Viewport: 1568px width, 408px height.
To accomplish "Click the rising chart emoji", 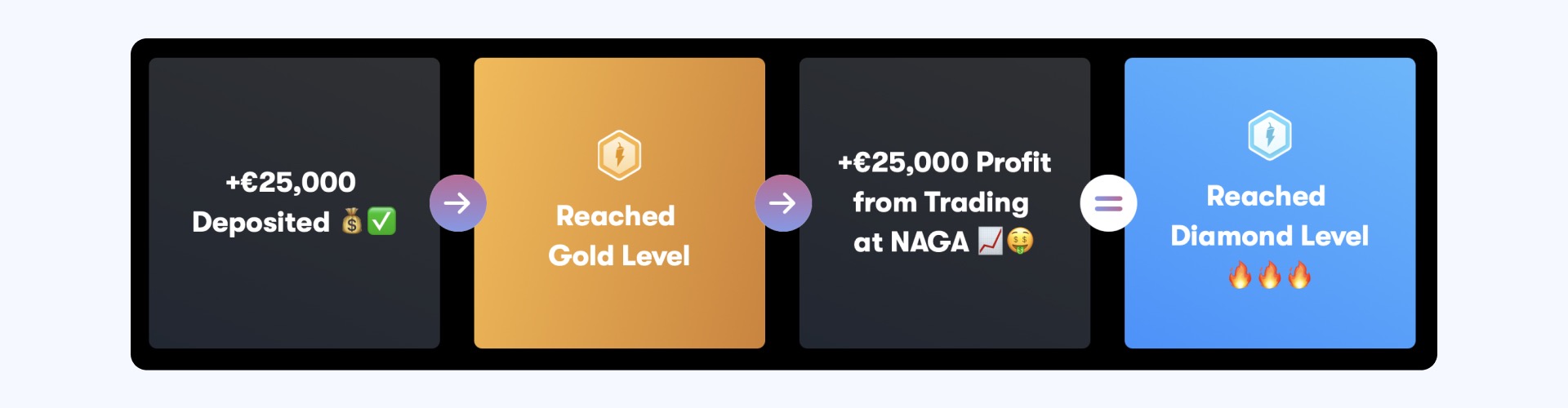I will tap(990, 241).
